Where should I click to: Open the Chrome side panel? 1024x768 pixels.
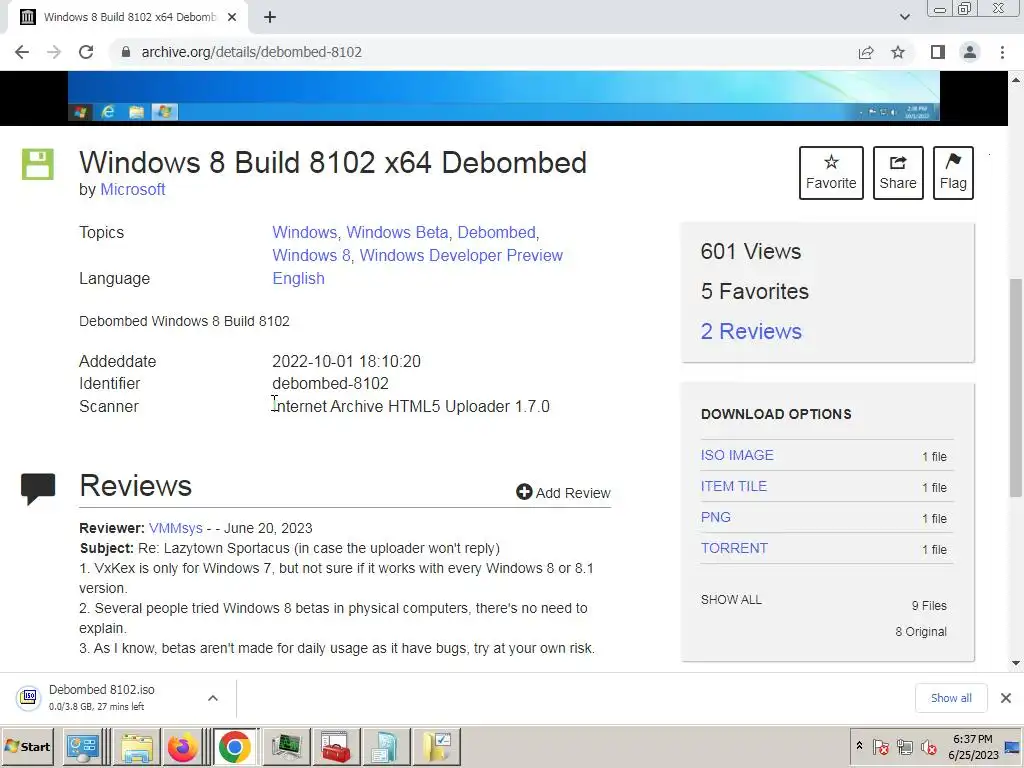[x=938, y=52]
